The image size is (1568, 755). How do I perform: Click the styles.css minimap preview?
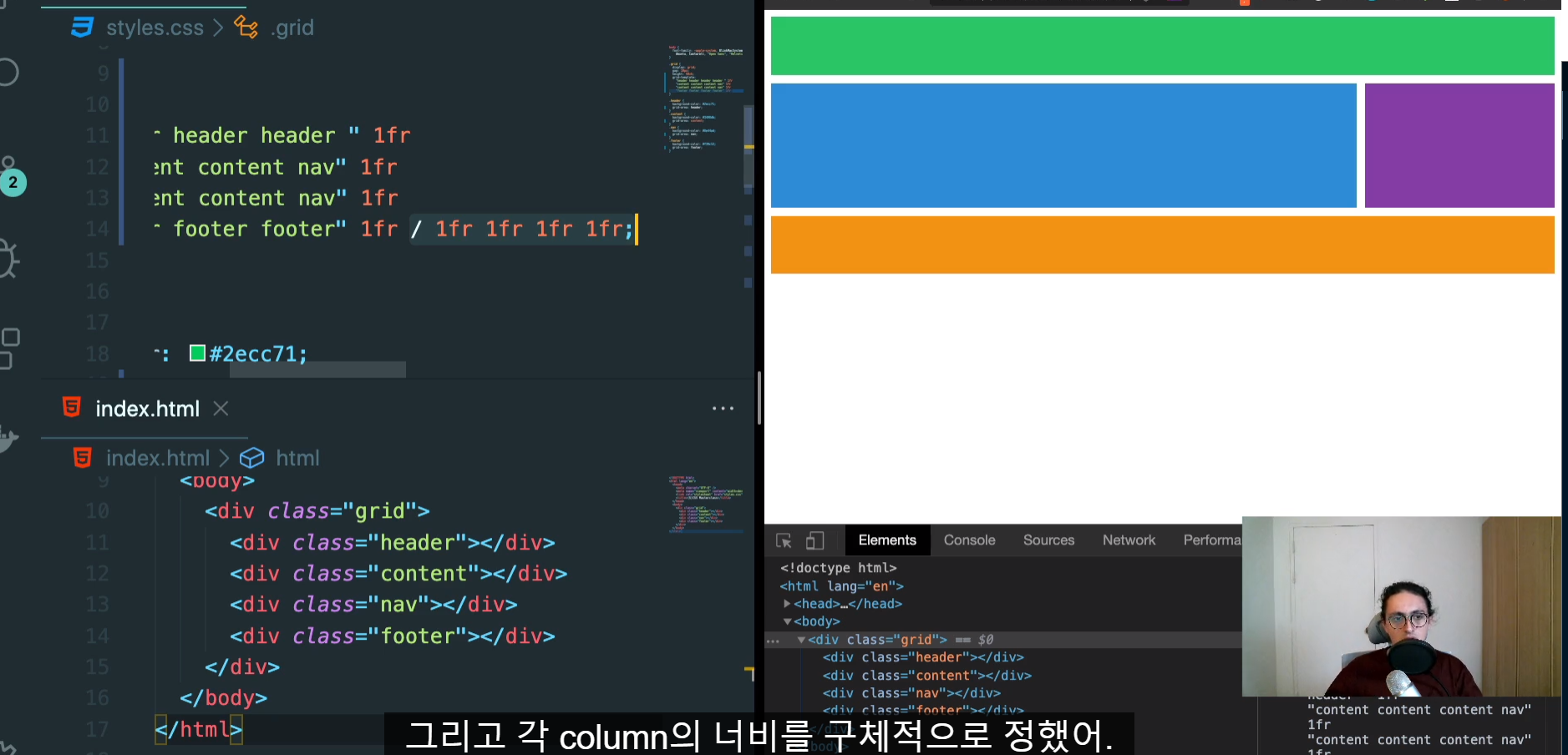coord(706,99)
